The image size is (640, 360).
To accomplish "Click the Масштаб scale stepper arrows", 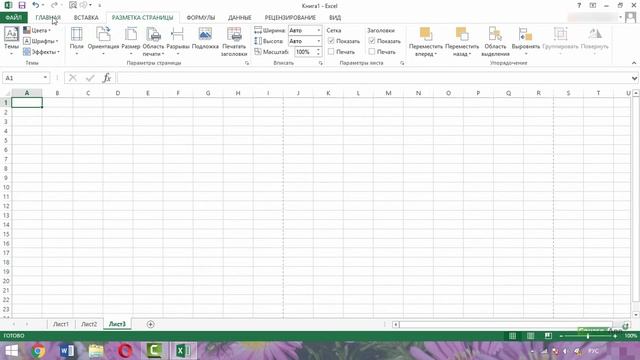I will coord(318,52).
